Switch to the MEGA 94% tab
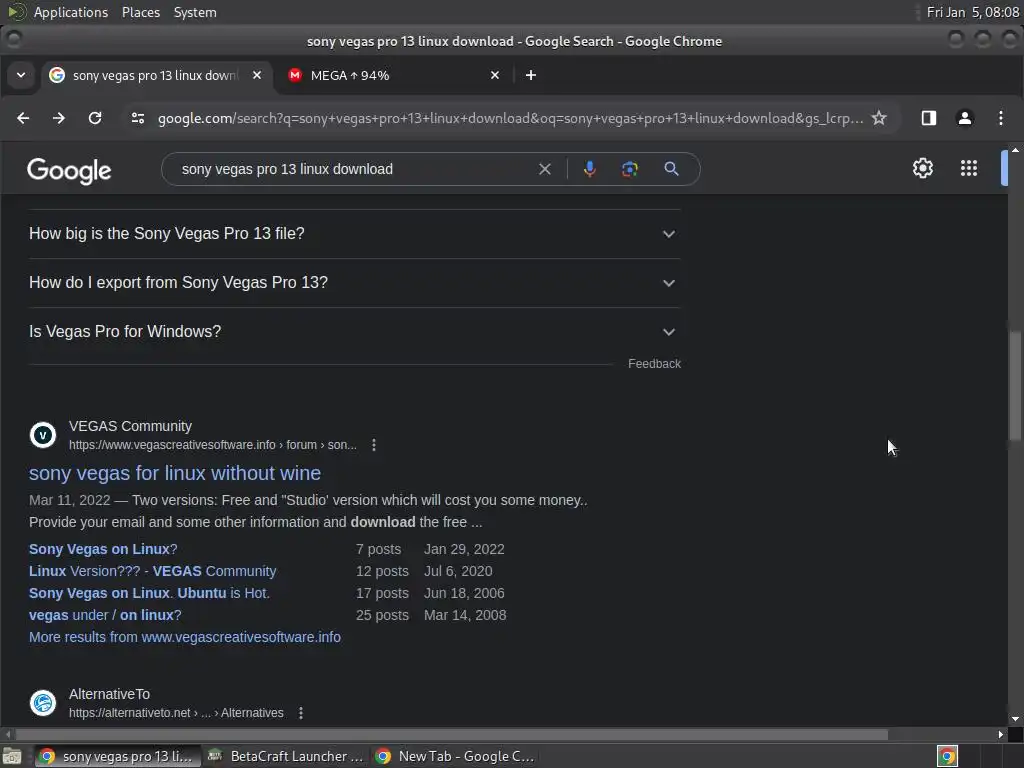1024x768 pixels. tap(392, 75)
